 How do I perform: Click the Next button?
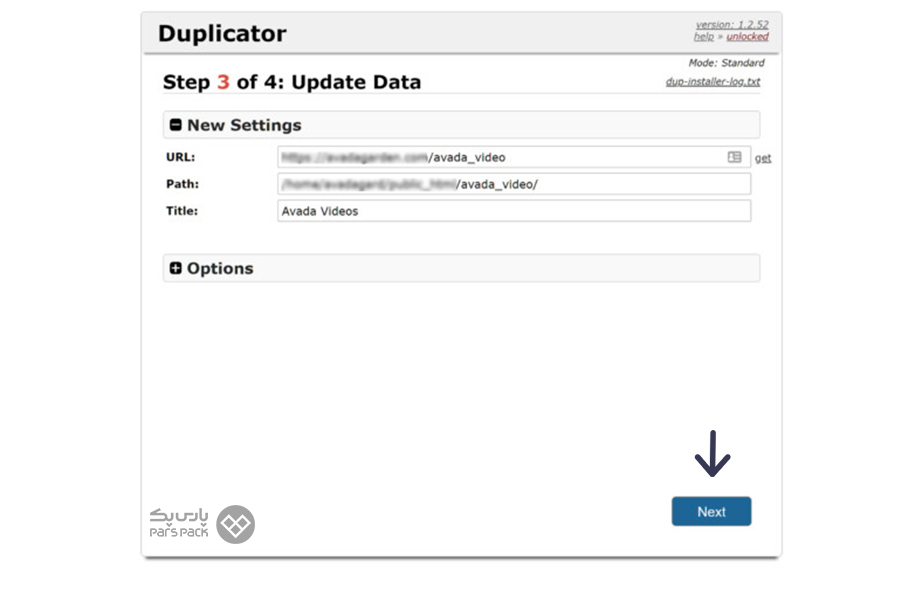point(711,511)
